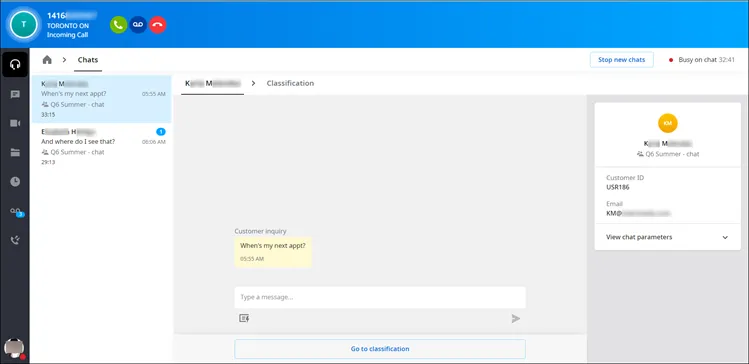This screenshot has width=749, height=364.
Task: Click the 'Incoming Call' label
Action: click(67, 35)
